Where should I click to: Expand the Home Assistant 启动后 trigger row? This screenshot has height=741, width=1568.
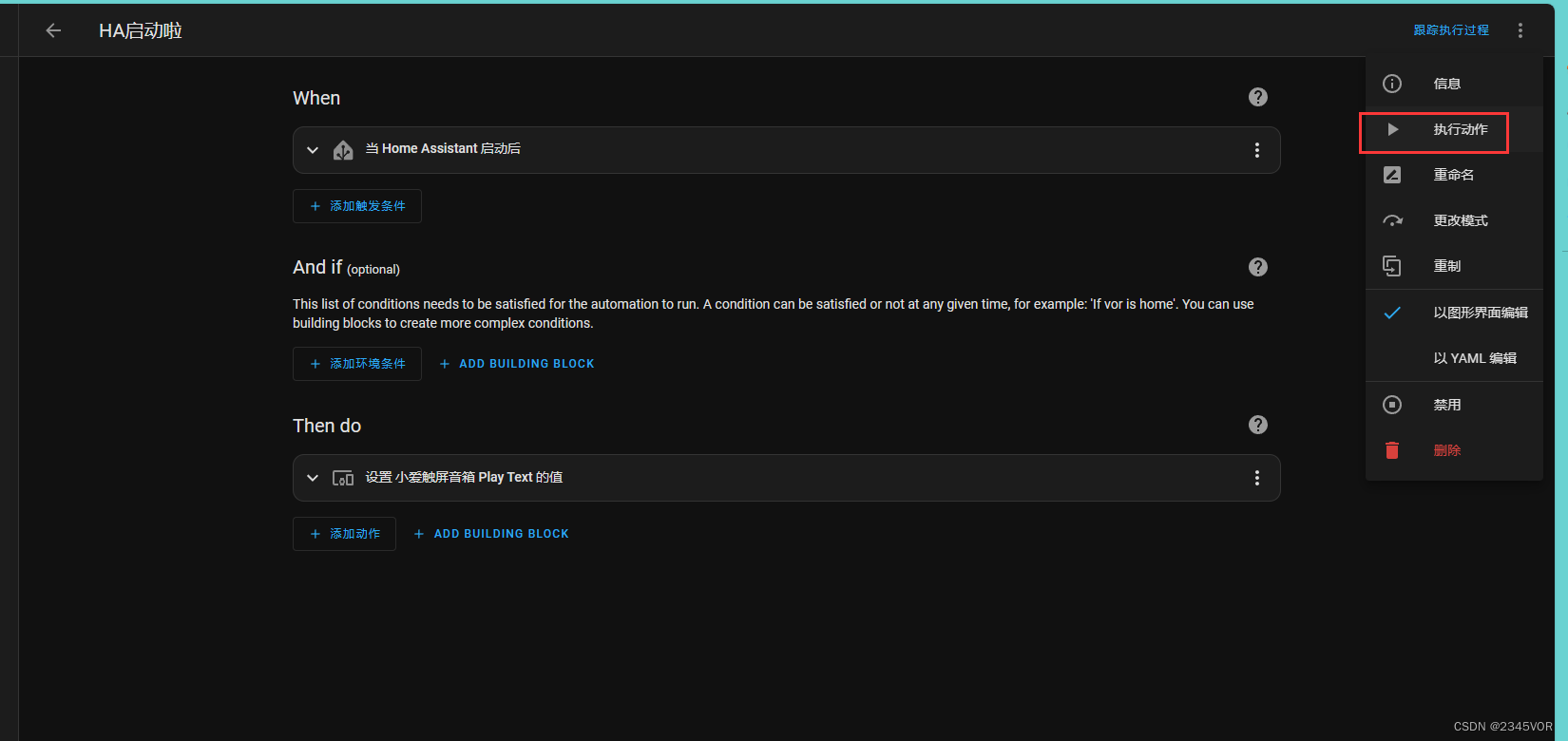tap(313, 150)
